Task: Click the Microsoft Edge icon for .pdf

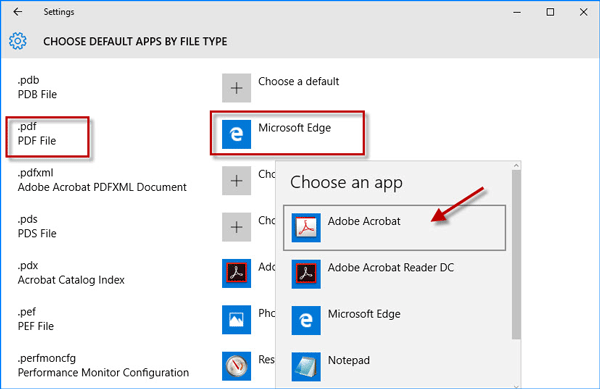Action: (x=236, y=134)
